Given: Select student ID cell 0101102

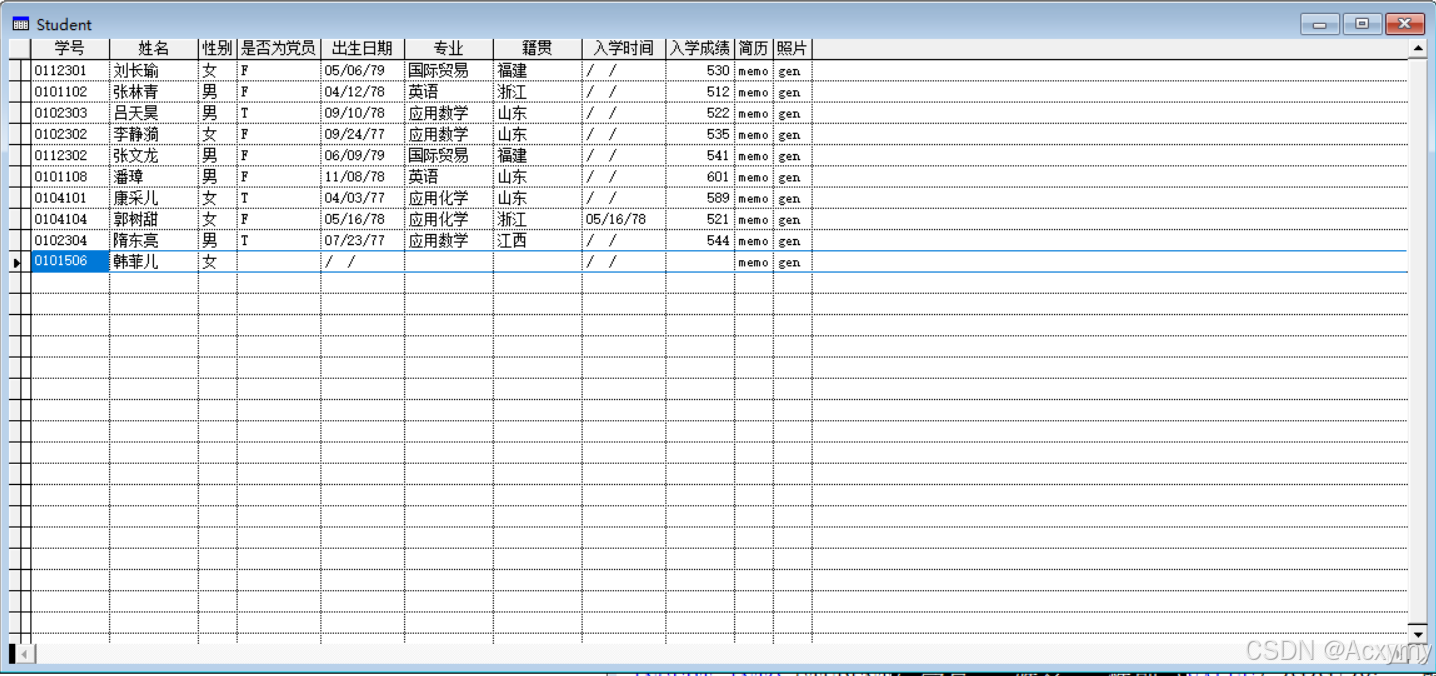Looking at the screenshot, I should pos(70,91).
